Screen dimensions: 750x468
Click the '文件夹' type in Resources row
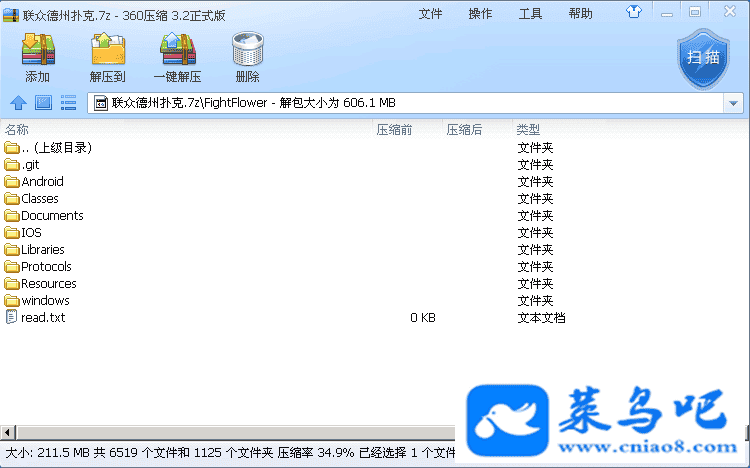[x=535, y=284]
